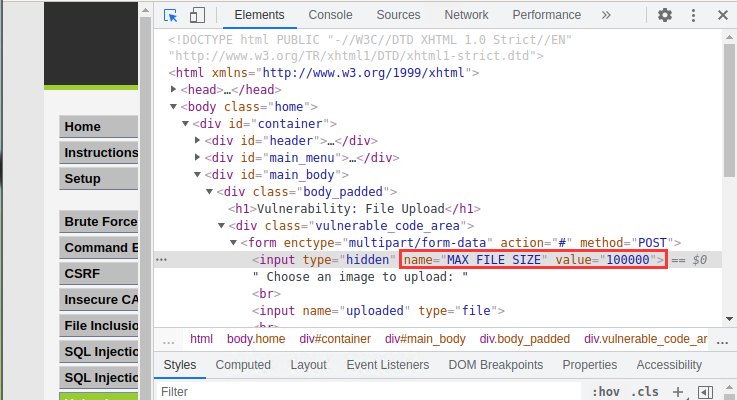Open File Inclusion in the DVWA menu
The width and height of the screenshot is (737, 400).
coord(99,326)
